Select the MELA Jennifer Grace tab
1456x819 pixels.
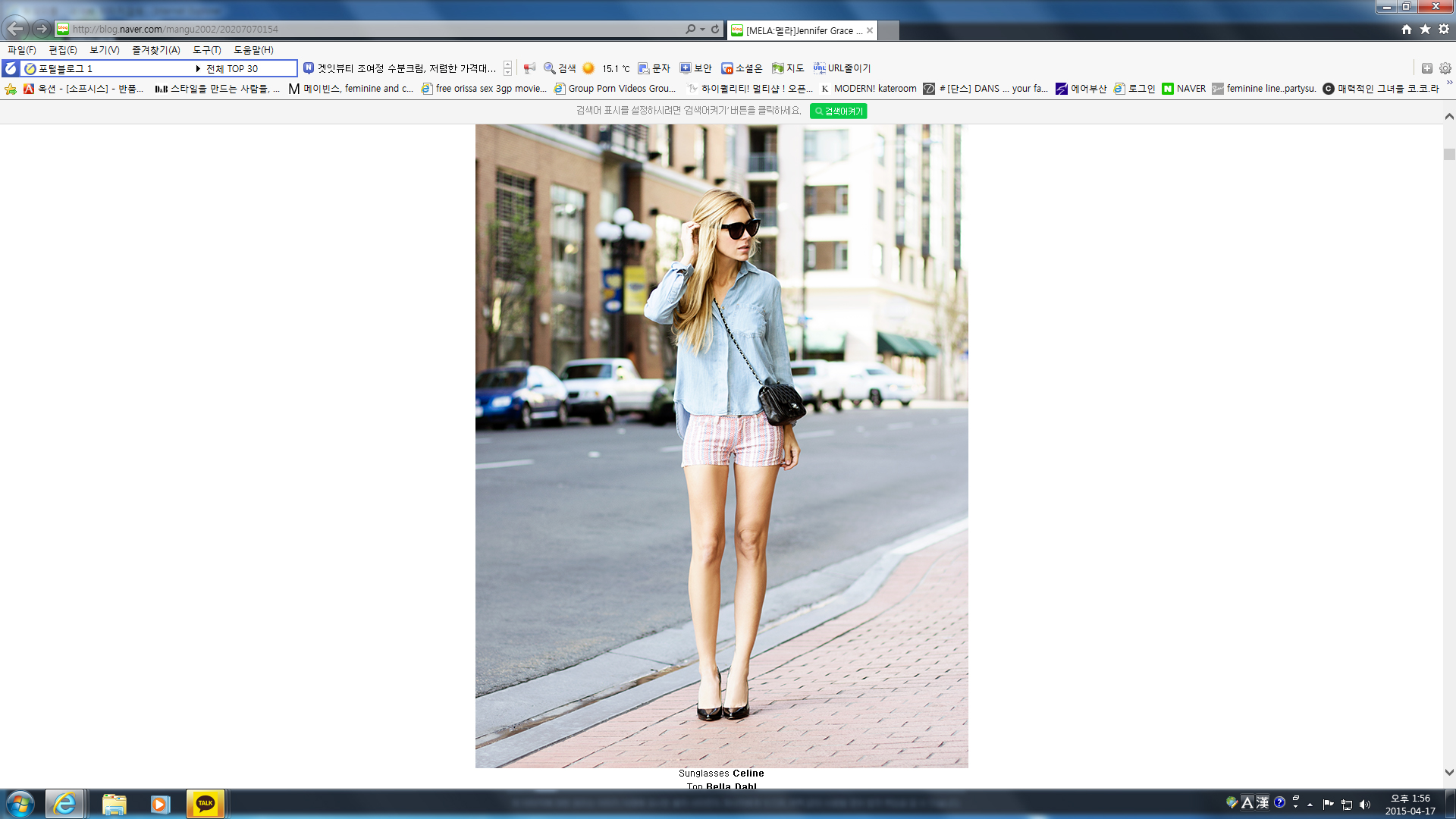(x=802, y=30)
